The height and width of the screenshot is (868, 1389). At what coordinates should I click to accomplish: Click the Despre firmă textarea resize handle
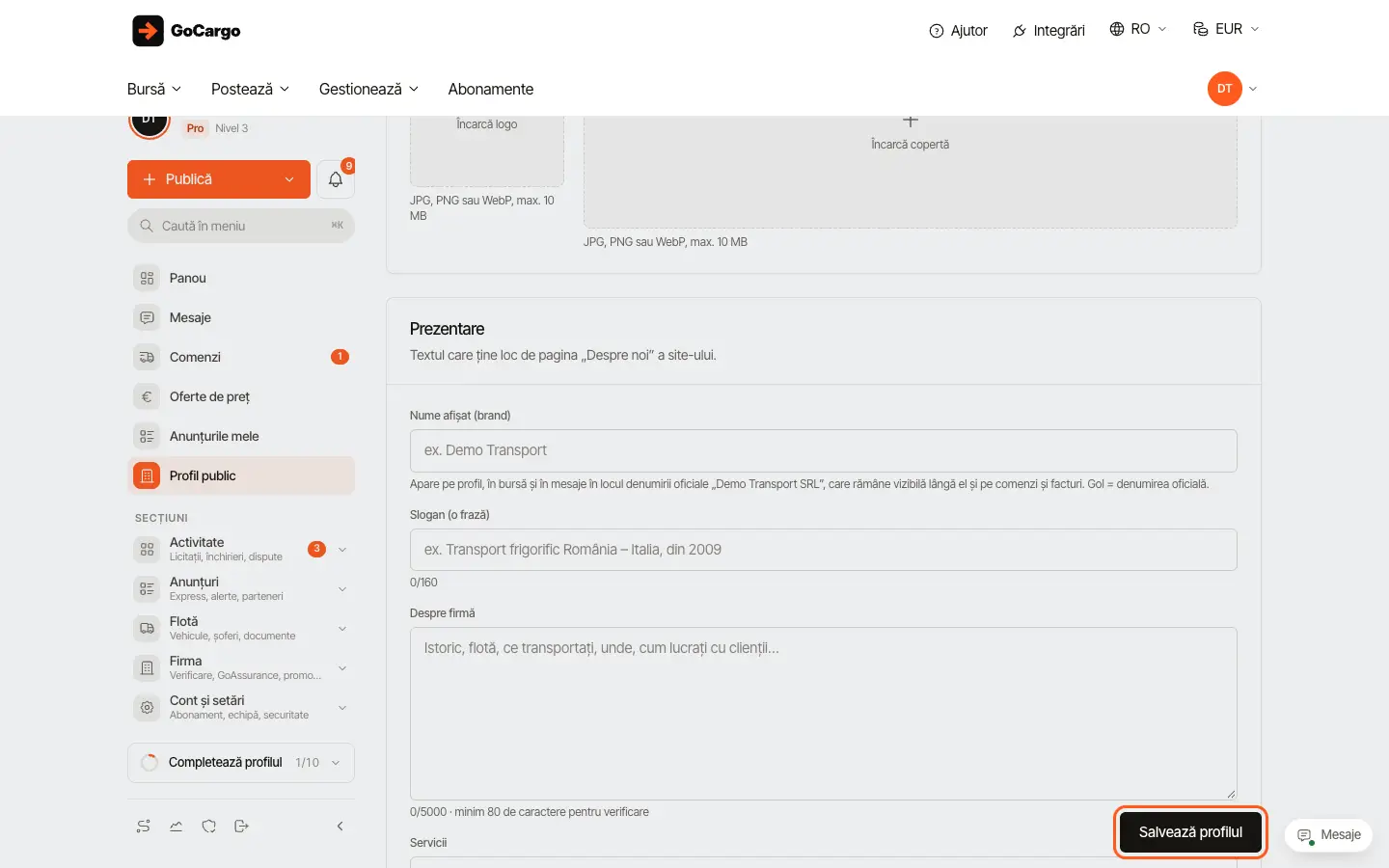tap(1231, 794)
